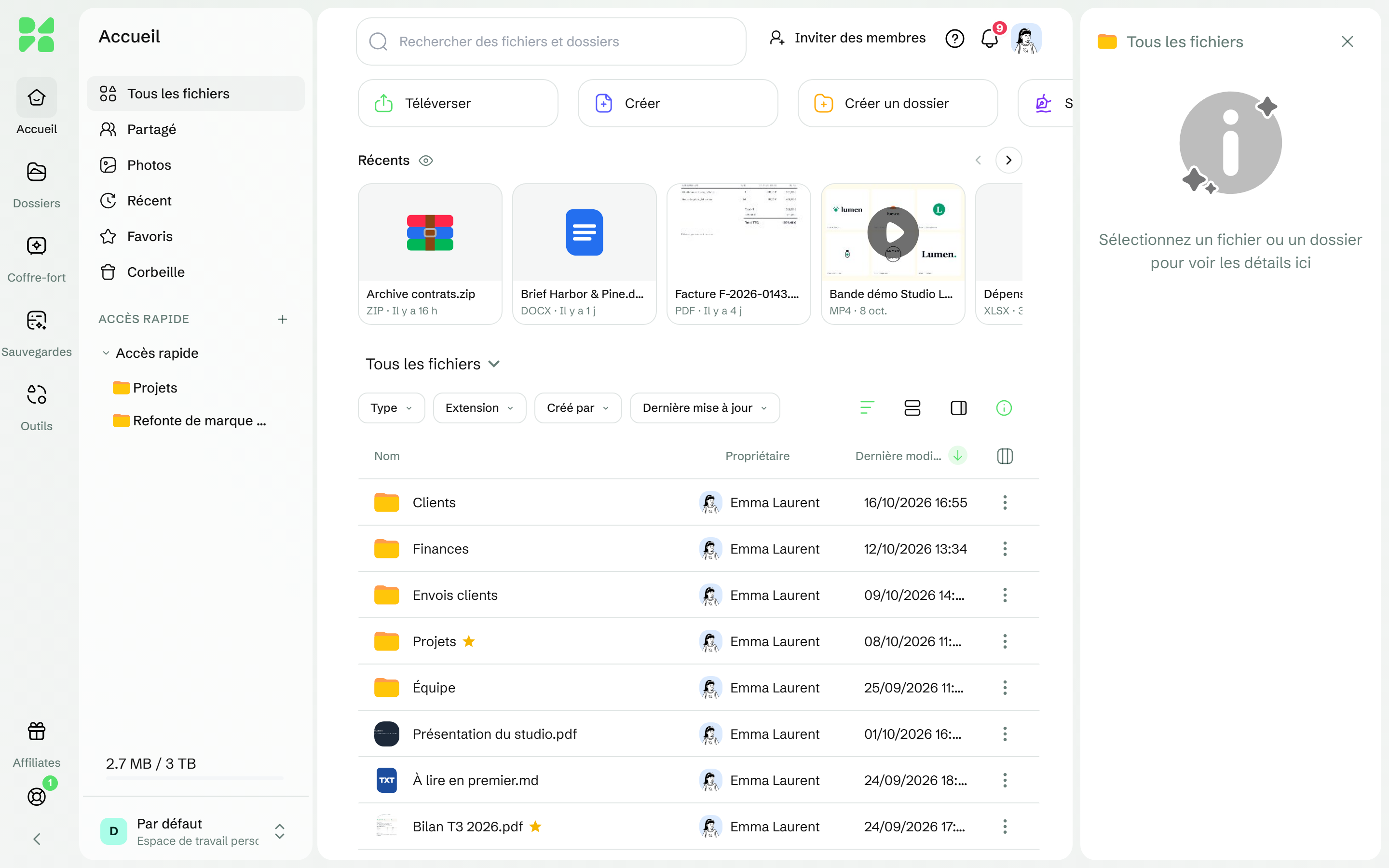Toggle Récents visibility eye icon
Screen dimensions: 1389x868
coord(426,161)
